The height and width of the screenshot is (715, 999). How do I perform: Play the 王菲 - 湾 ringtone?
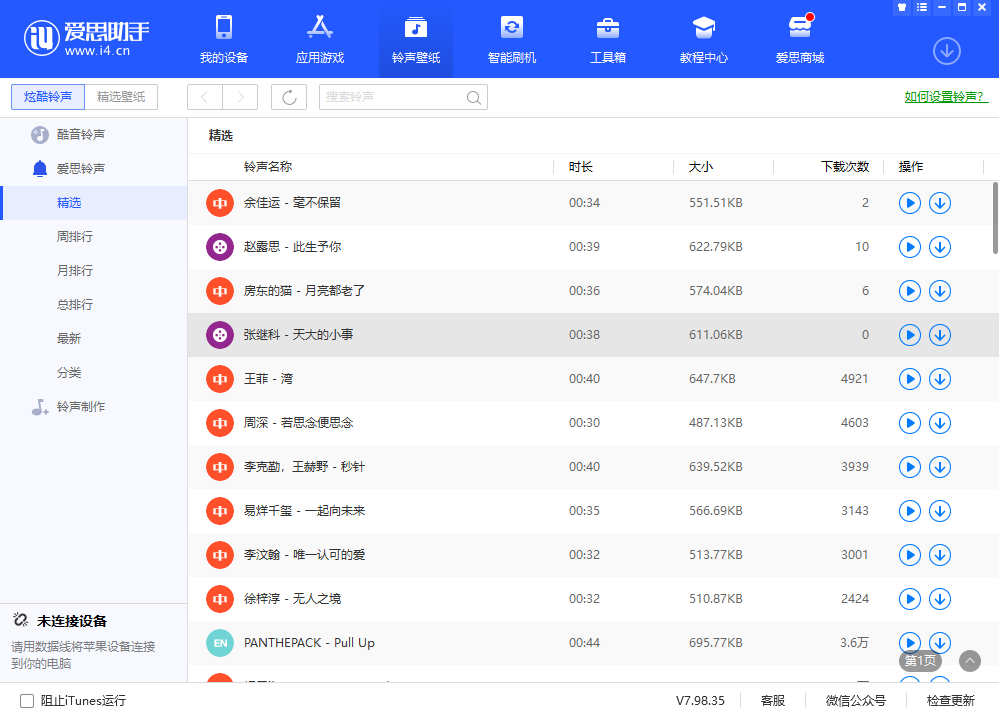(x=909, y=379)
